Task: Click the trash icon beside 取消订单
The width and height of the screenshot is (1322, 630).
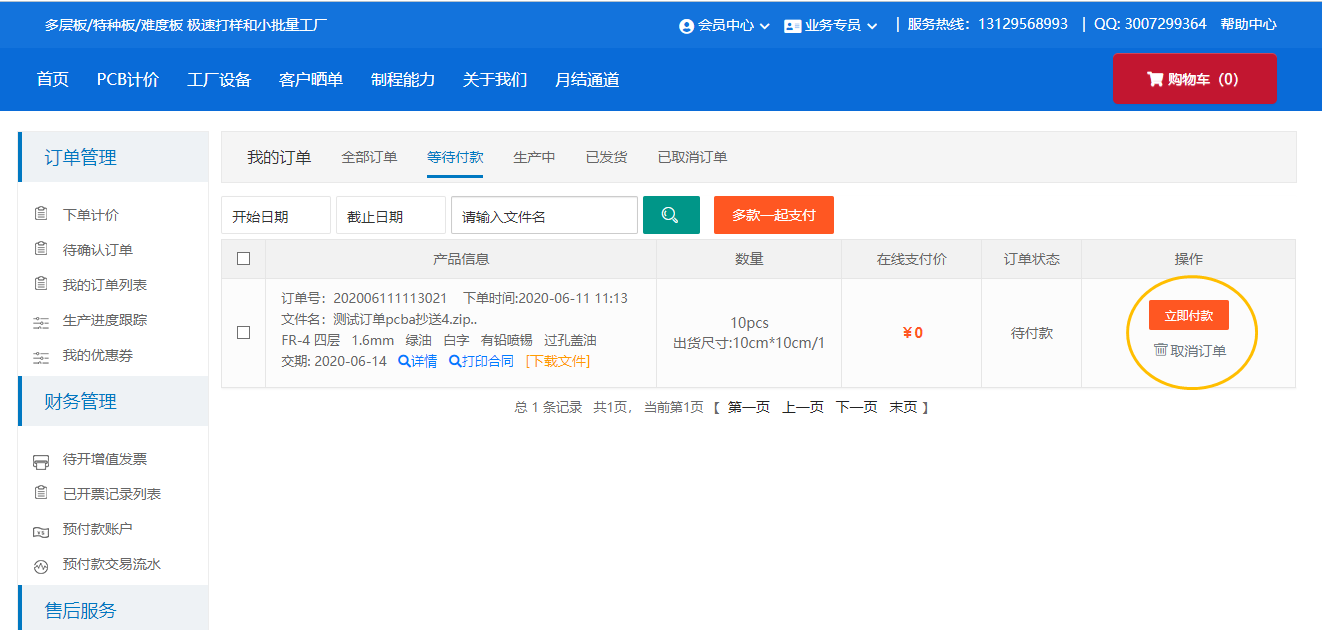Action: coord(1161,350)
